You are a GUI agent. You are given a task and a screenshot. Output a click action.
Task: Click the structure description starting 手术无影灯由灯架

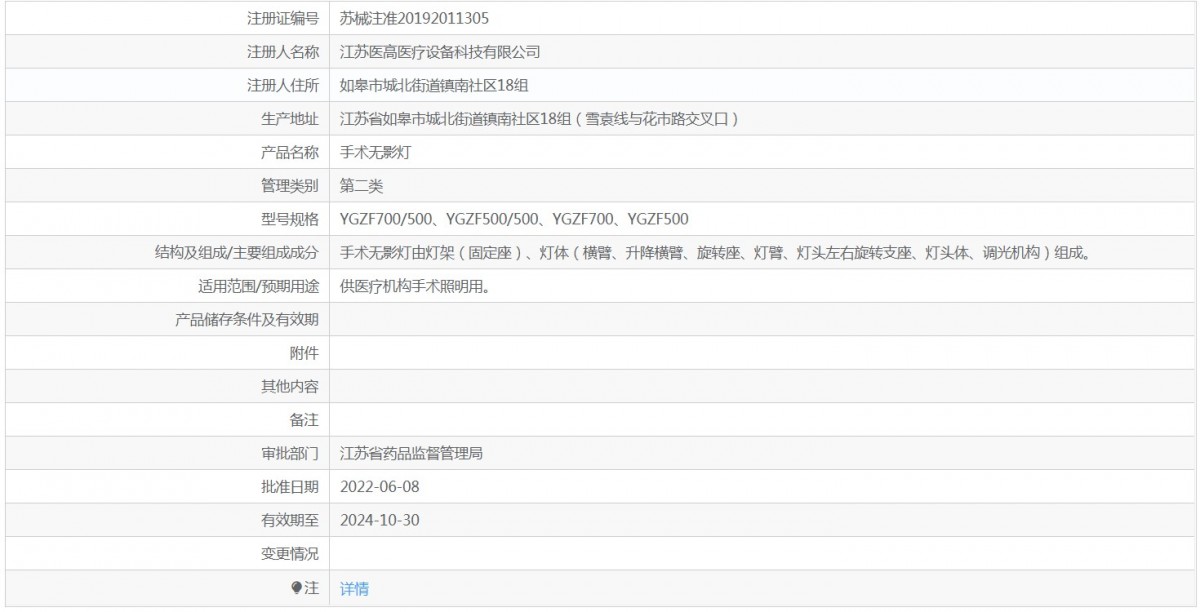click(x=715, y=253)
